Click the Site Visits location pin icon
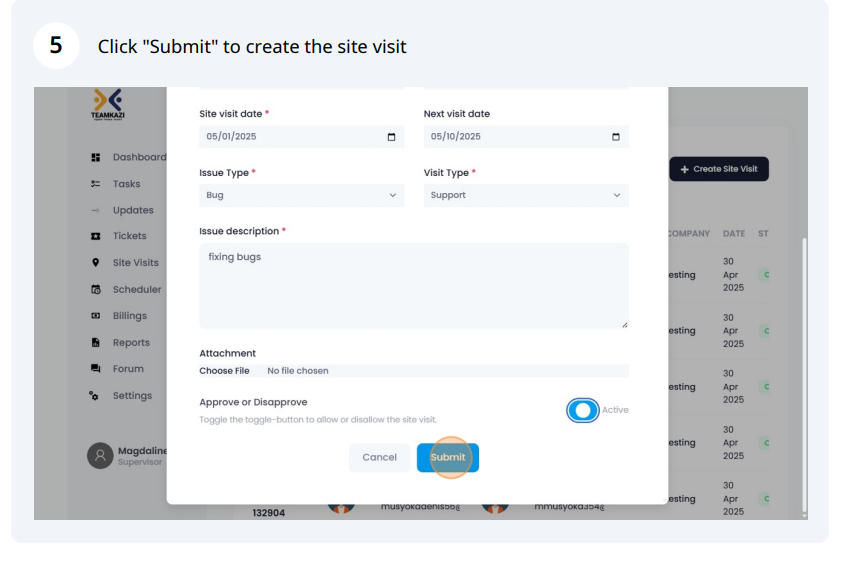This screenshot has height=561, width=847. 96,263
